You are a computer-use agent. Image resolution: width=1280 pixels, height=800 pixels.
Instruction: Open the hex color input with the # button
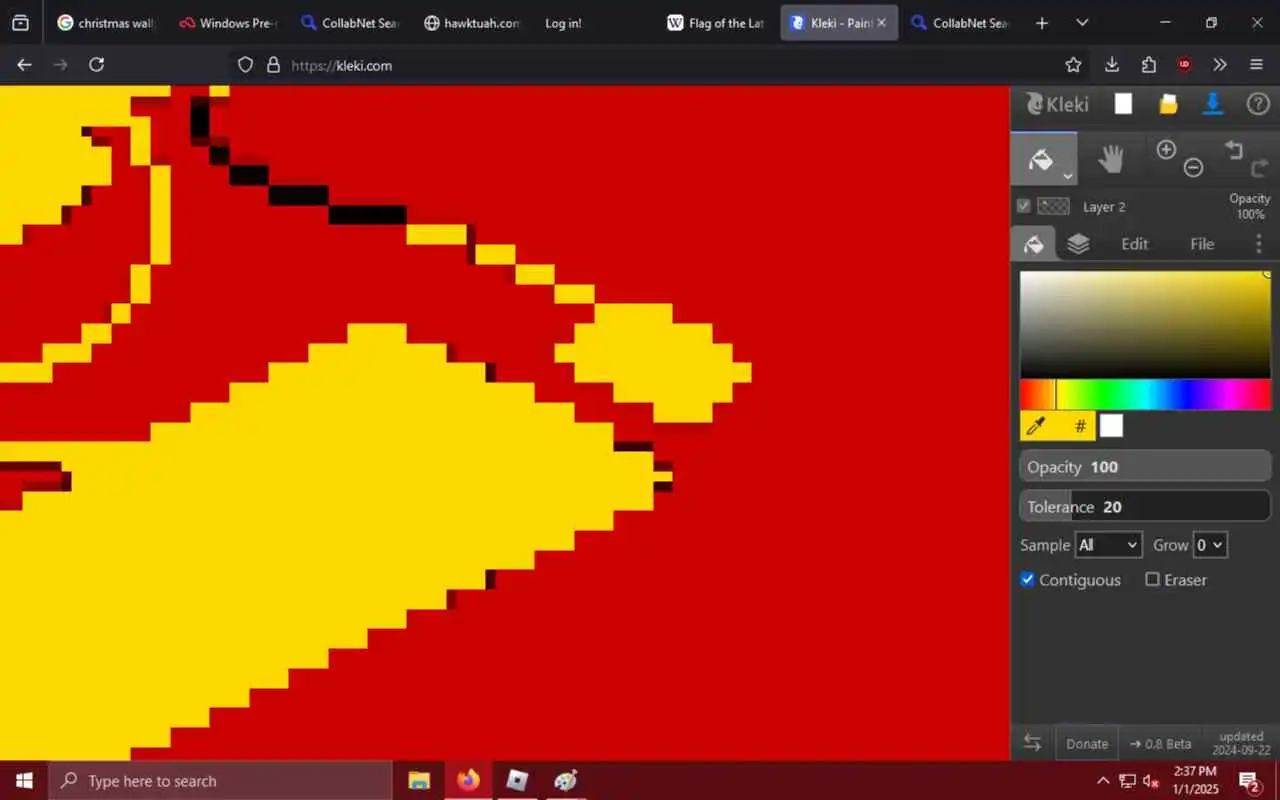pyautogui.click(x=1080, y=426)
